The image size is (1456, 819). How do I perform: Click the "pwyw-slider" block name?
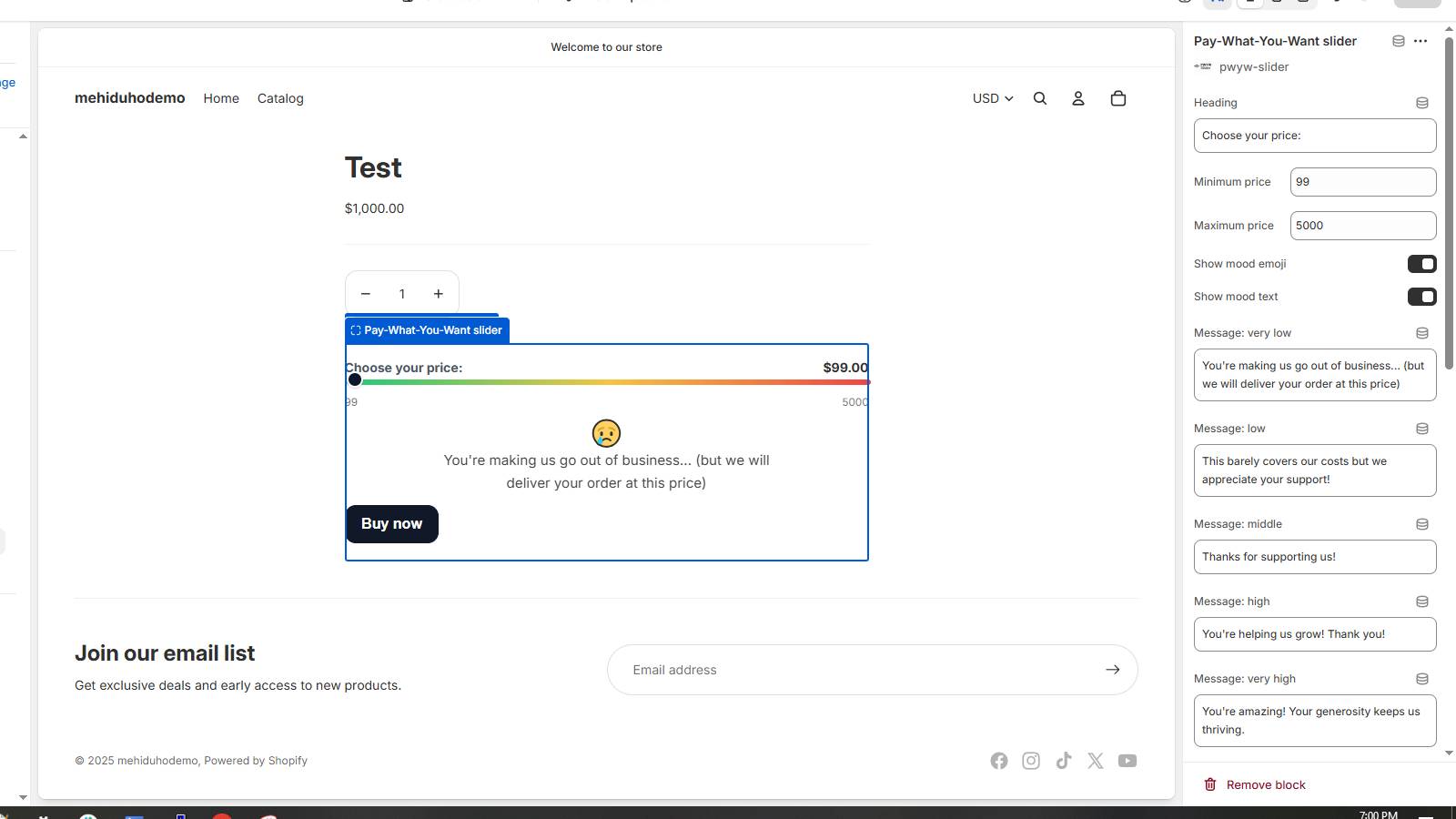pos(1254,67)
